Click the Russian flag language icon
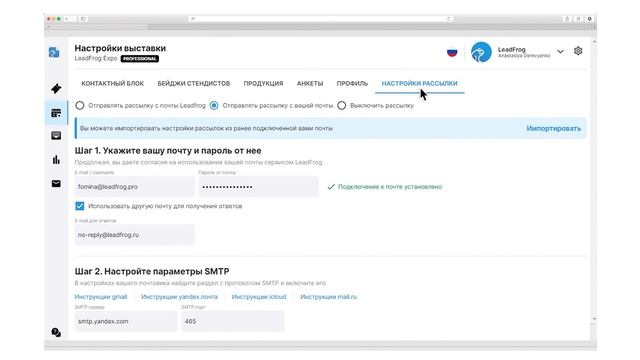Image resolution: width=640 pixels, height=360 pixels. click(452, 52)
